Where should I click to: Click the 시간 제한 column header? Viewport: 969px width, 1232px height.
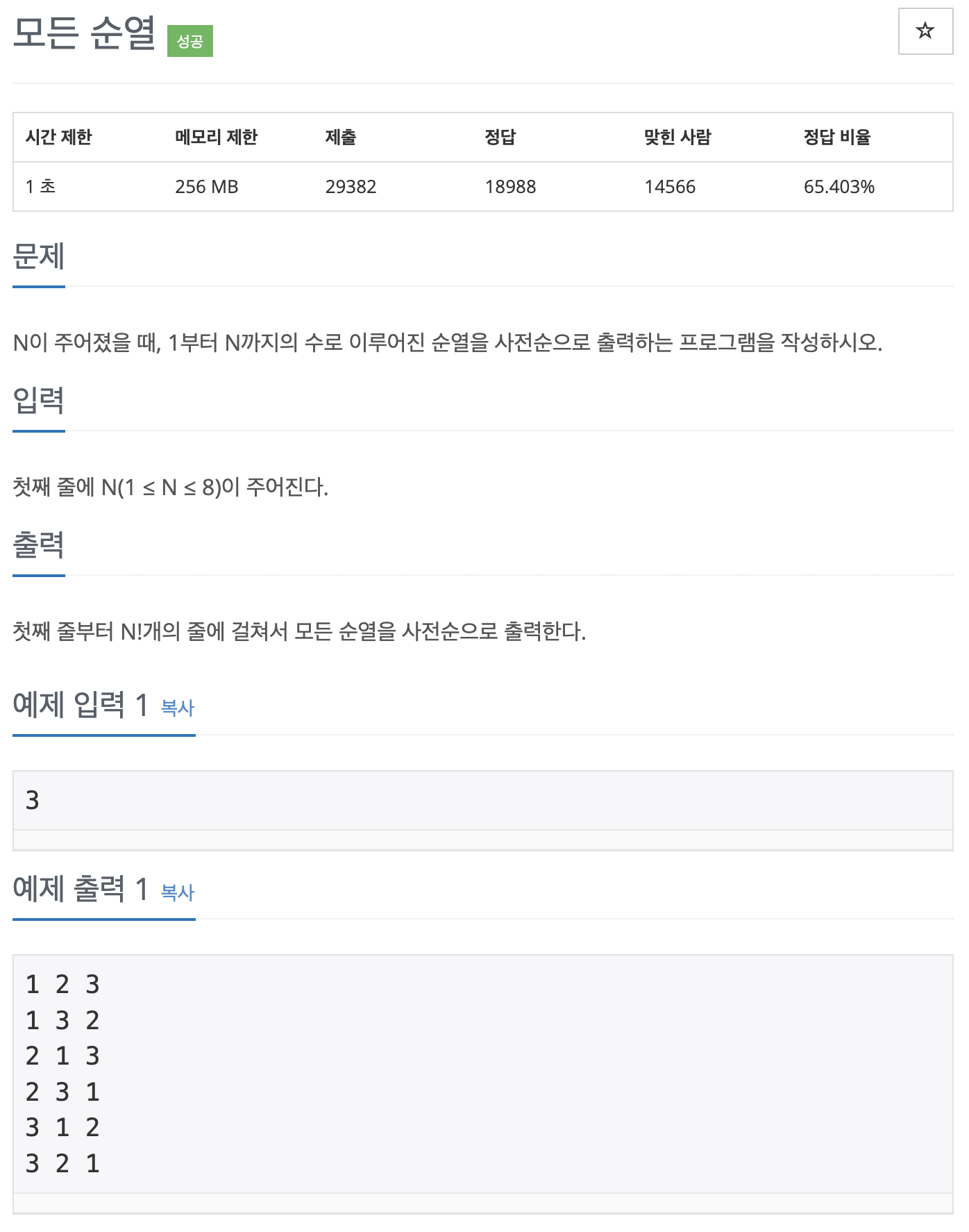coord(59,138)
